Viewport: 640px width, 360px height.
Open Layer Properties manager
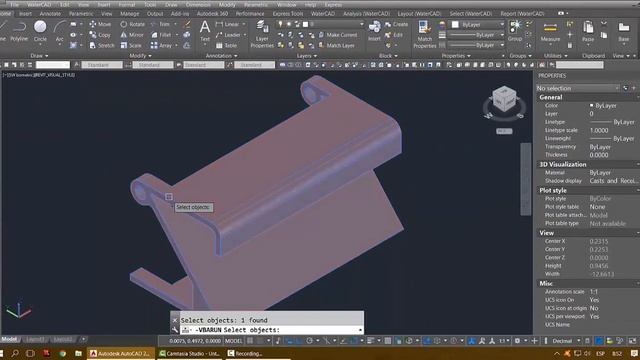[262, 34]
